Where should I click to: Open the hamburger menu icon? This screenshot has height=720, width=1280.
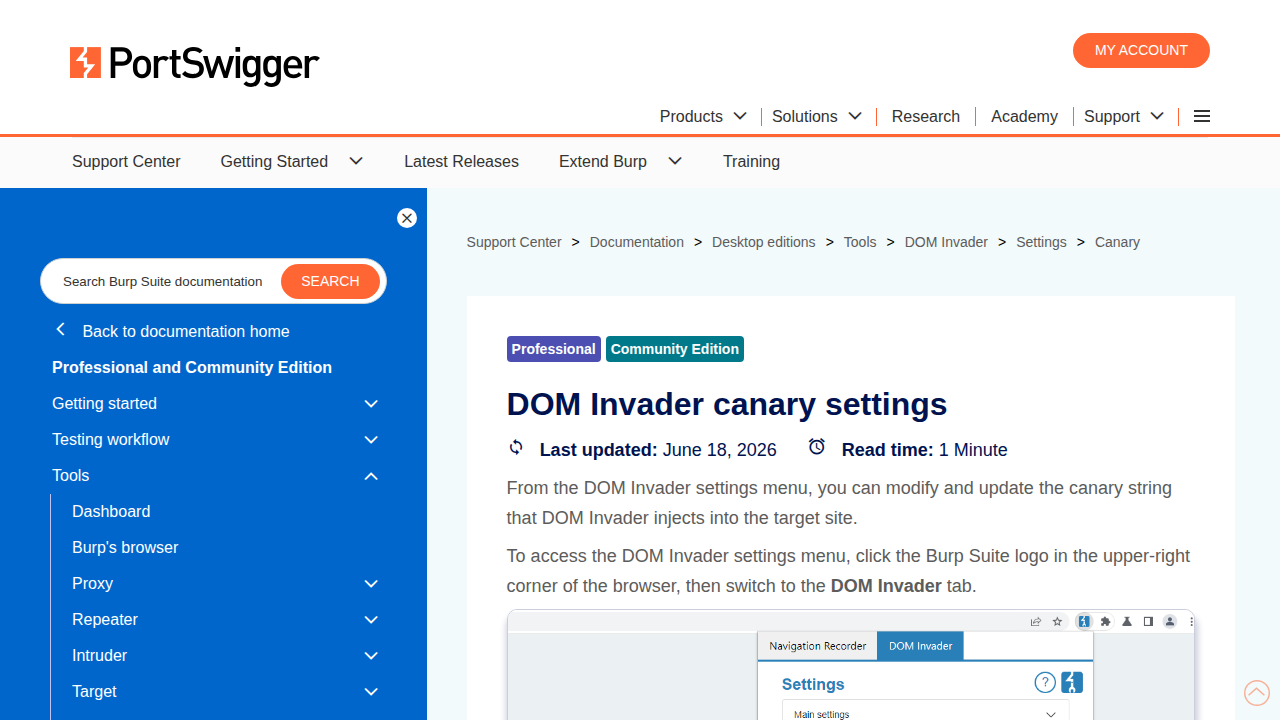[x=1202, y=116]
